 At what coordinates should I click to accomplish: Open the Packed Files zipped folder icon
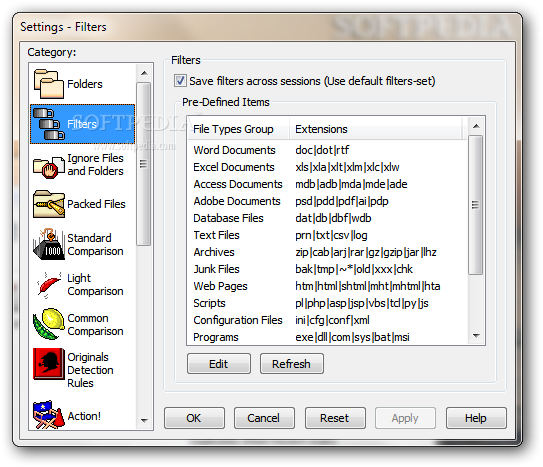tap(48, 204)
